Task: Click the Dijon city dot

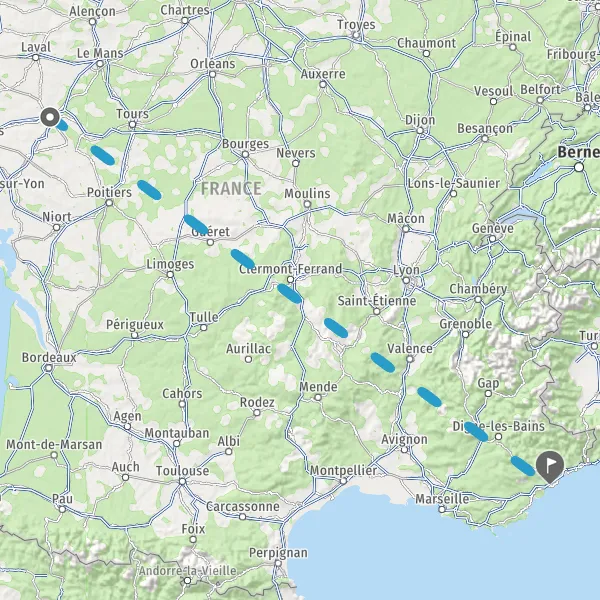Action: [x=420, y=130]
